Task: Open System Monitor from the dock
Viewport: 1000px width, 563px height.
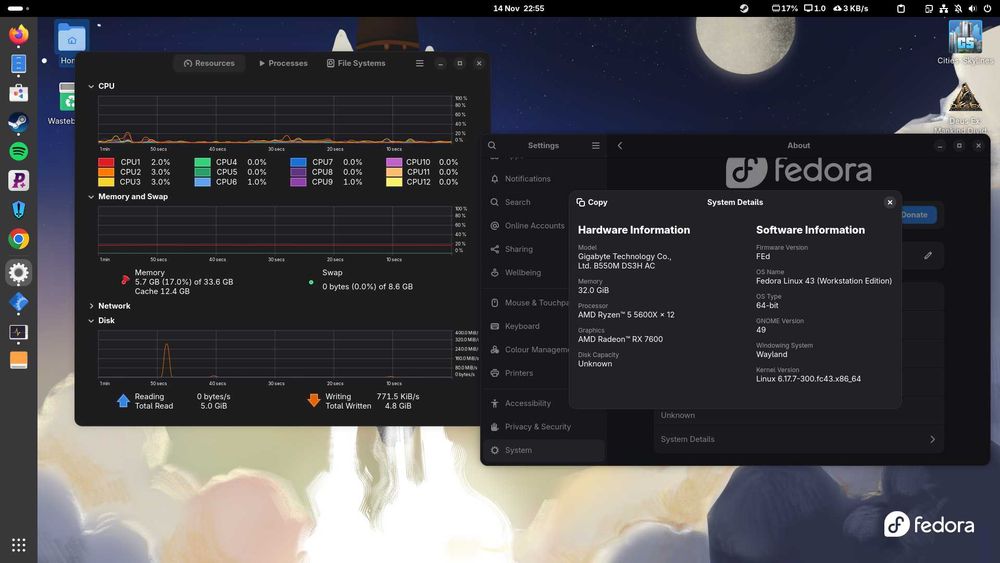Action: [x=18, y=332]
